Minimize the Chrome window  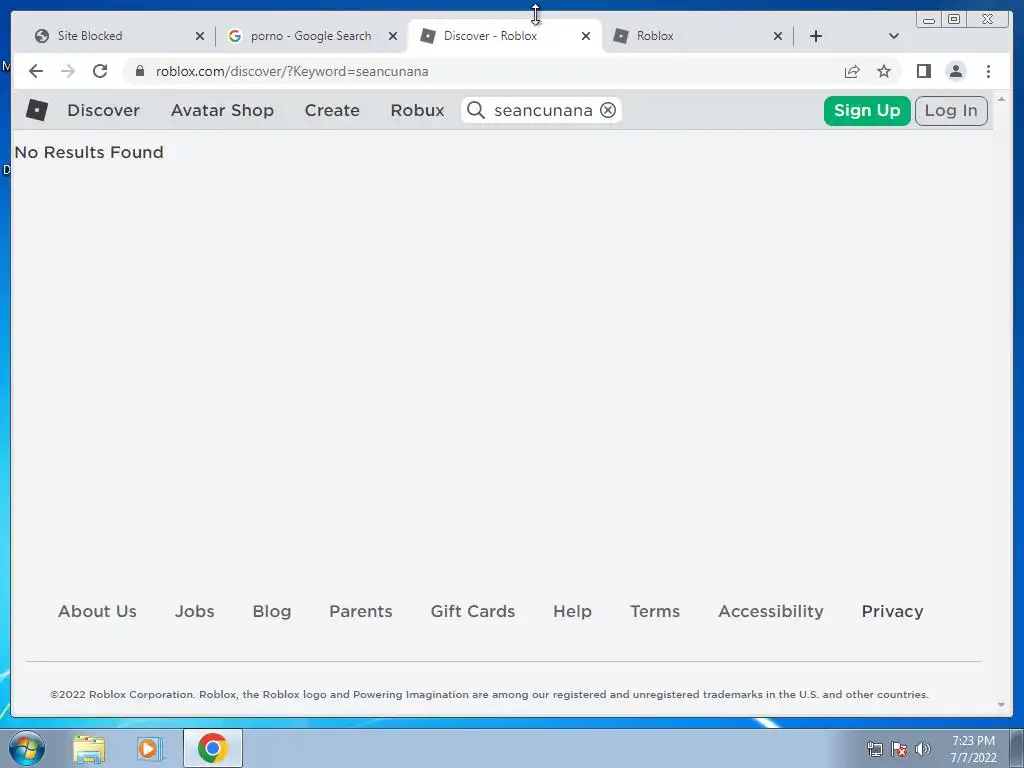click(929, 20)
